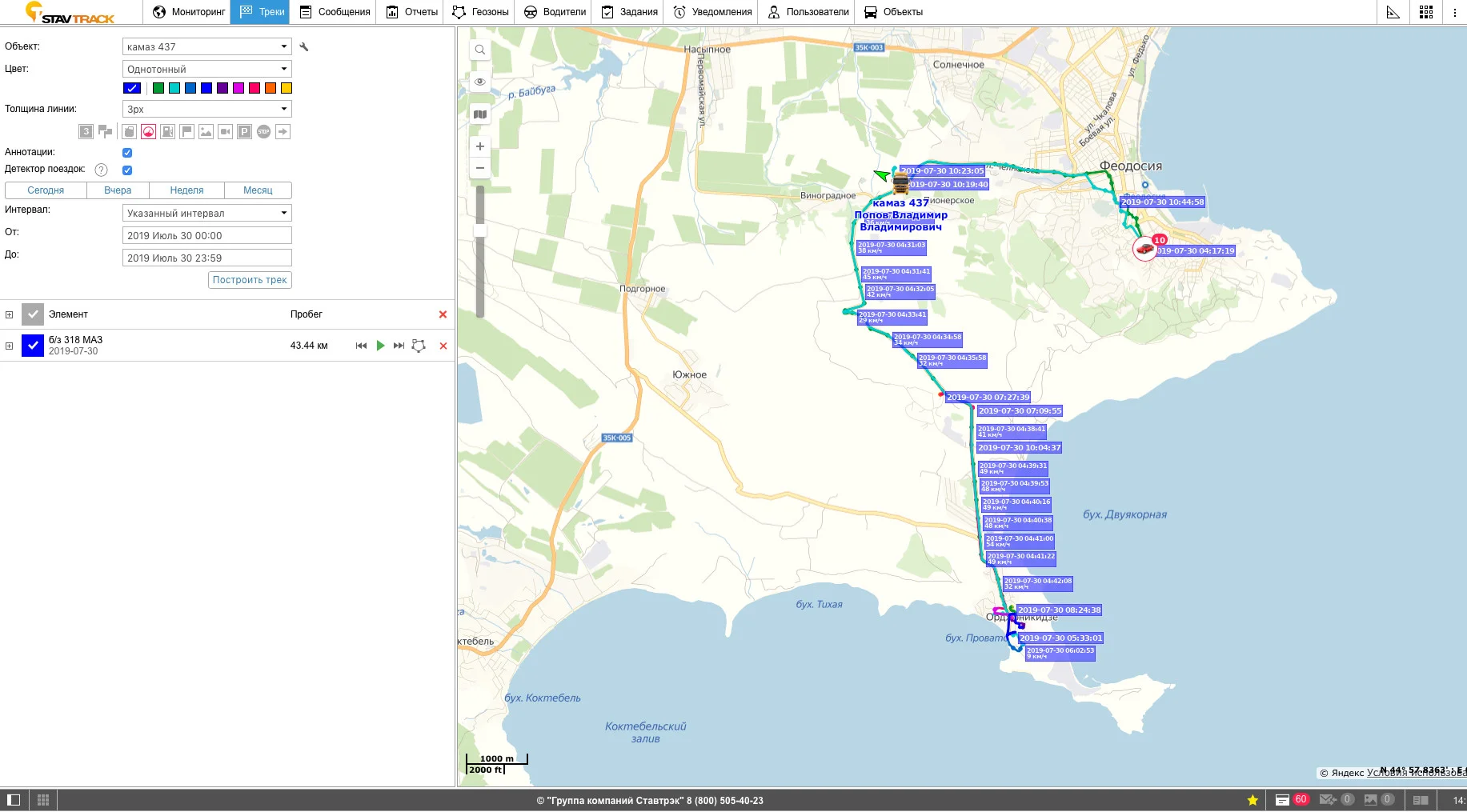
Task: Play the б/з 318 МАЗ track
Action: [380, 346]
